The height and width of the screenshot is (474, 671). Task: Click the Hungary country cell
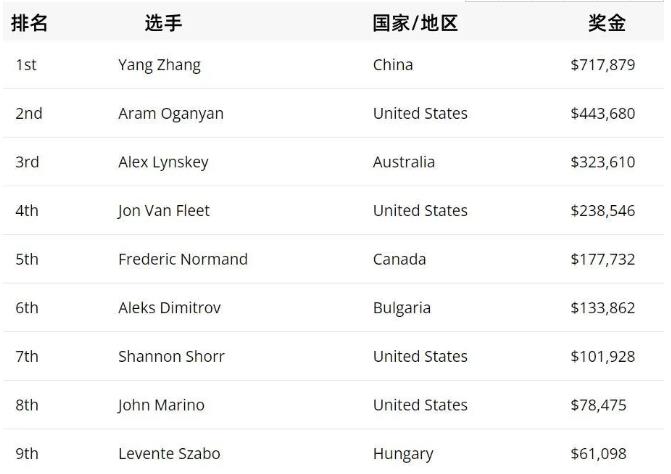coord(403,454)
